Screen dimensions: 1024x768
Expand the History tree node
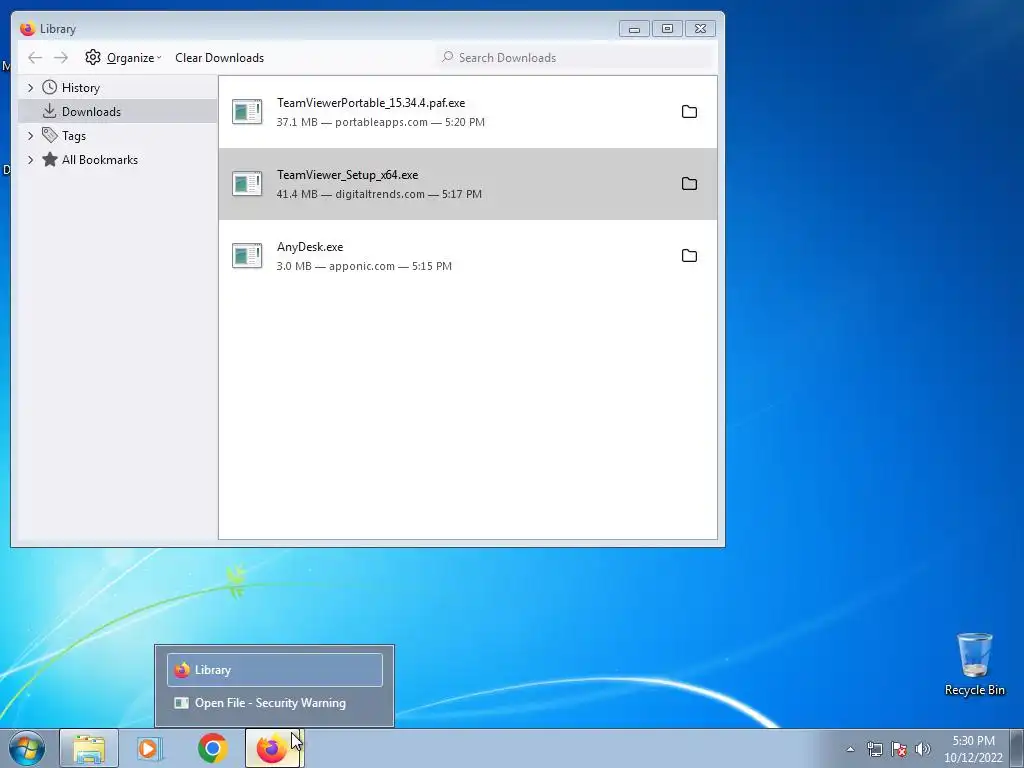[30, 88]
